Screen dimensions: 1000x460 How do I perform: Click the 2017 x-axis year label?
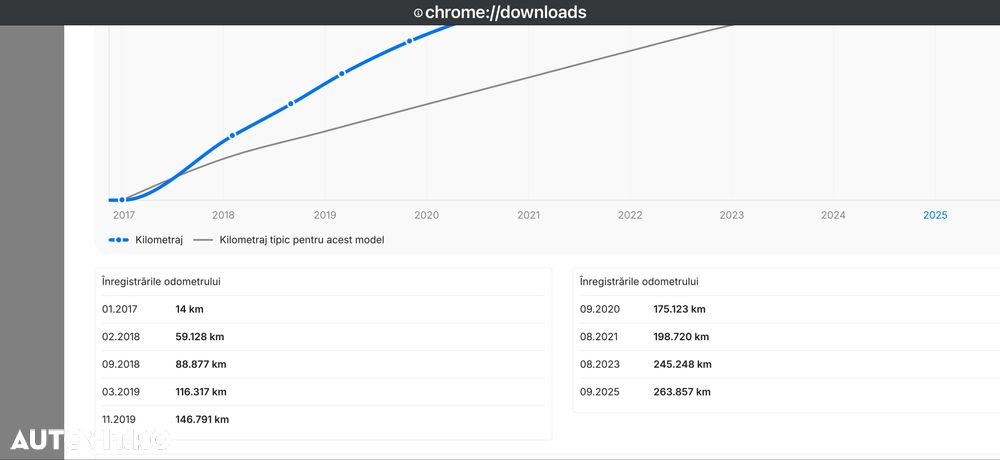pyautogui.click(x=124, y=215)
